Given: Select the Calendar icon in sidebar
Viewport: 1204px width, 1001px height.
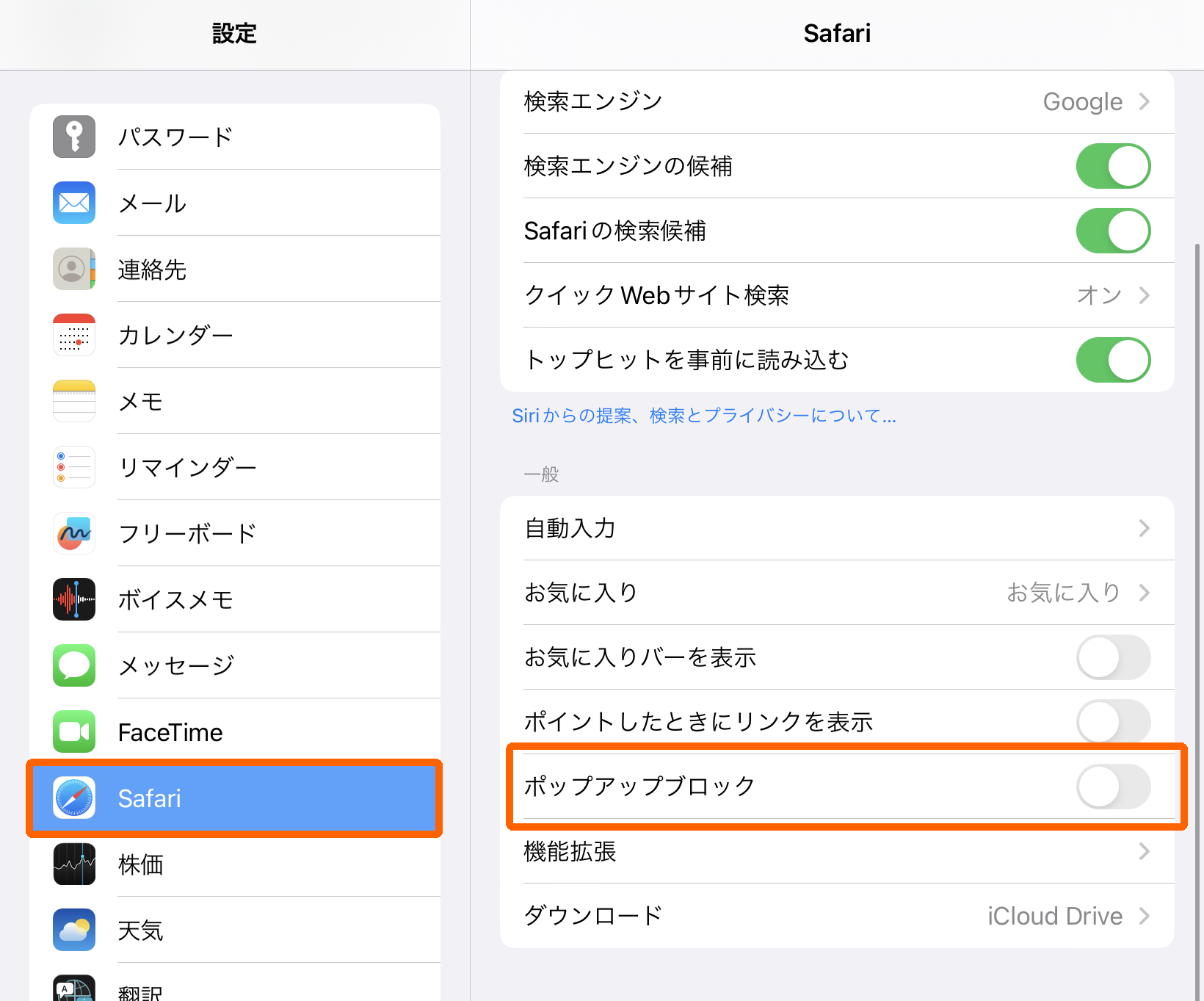Looking at the screenshot, I should (x=74, y=335).
